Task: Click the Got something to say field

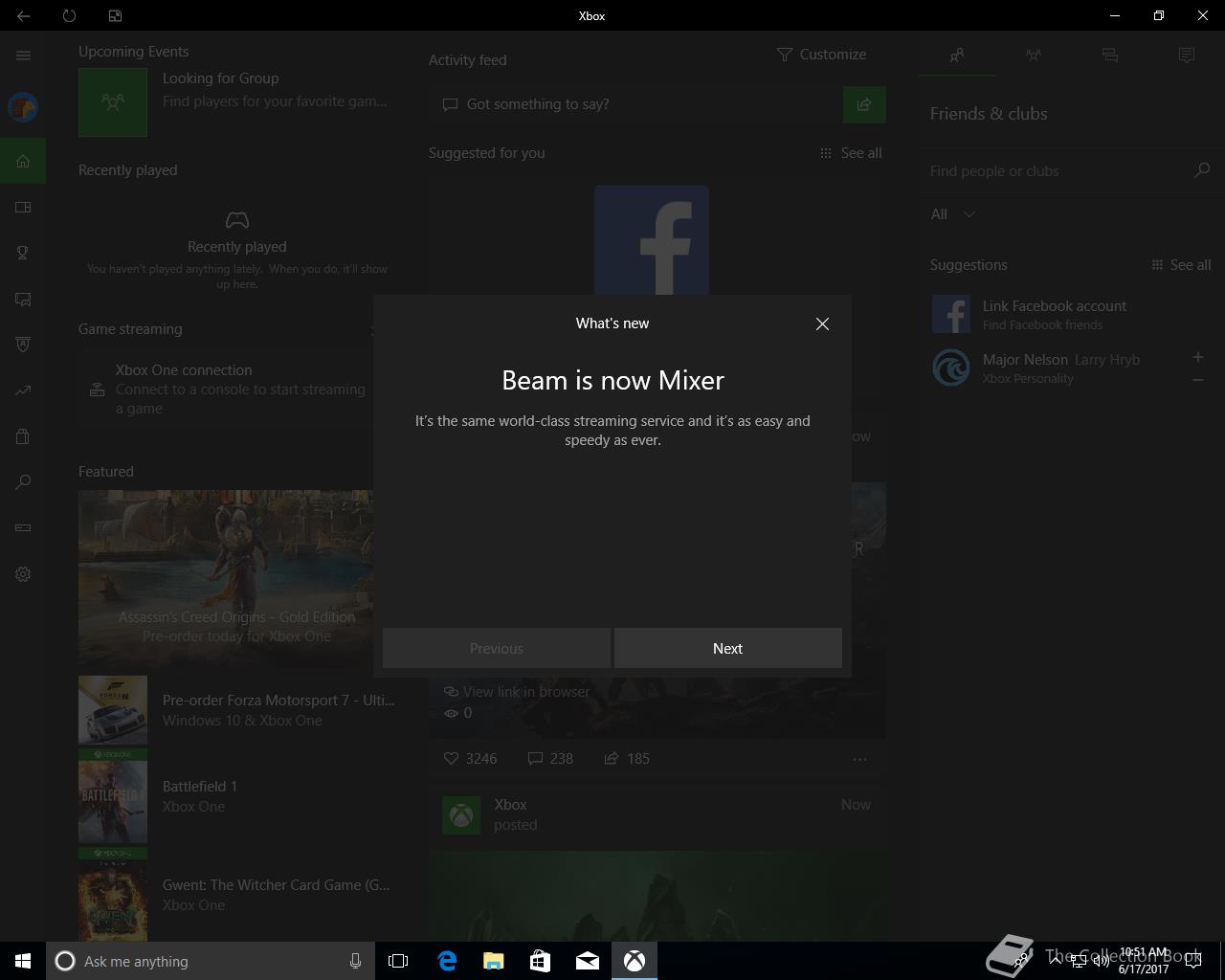Action: point(635,104)
